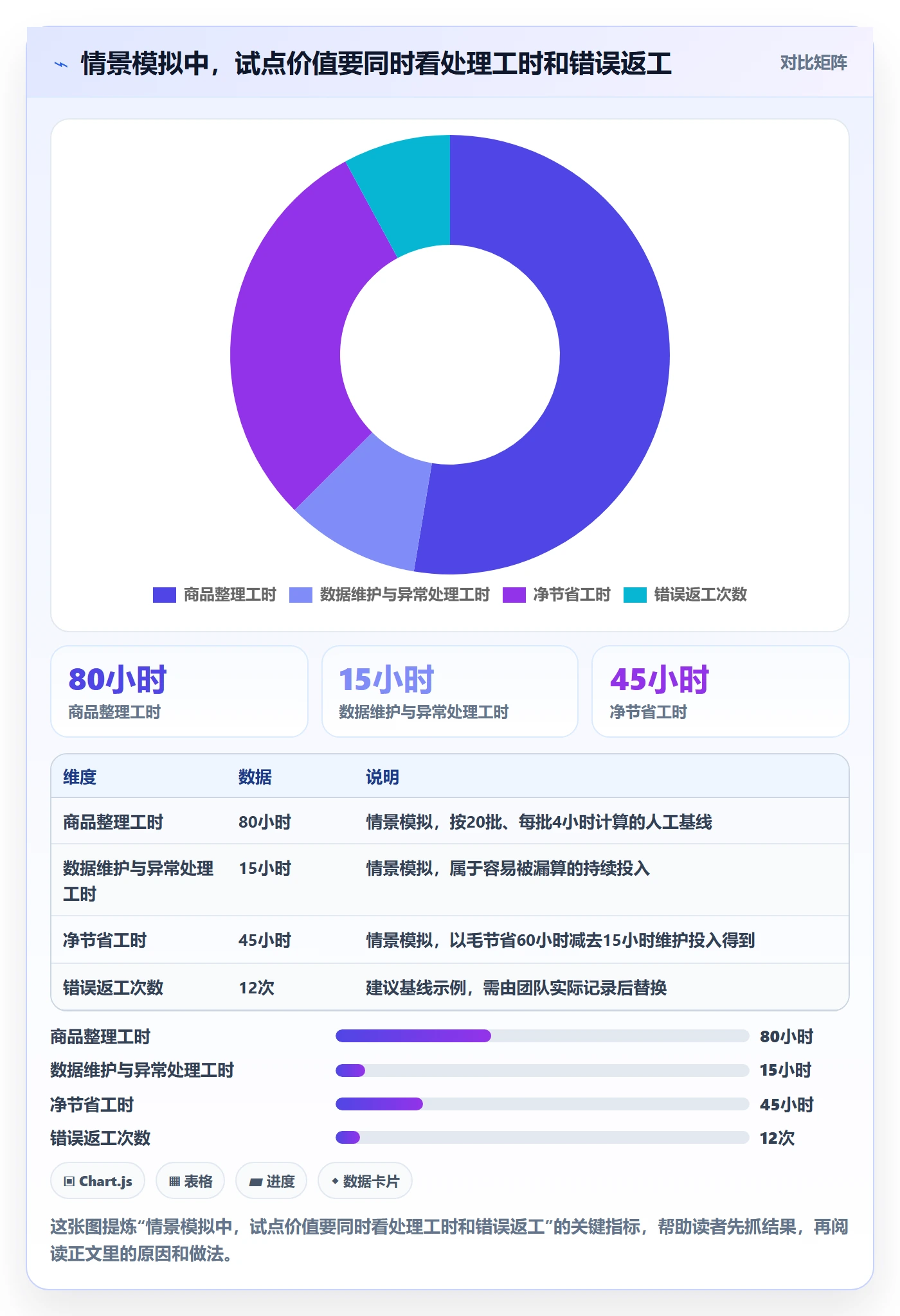Click 错误返工次数 progress bar
Image resolution: width=900 pixels, height=1316 pixels.
point(543,1137)
